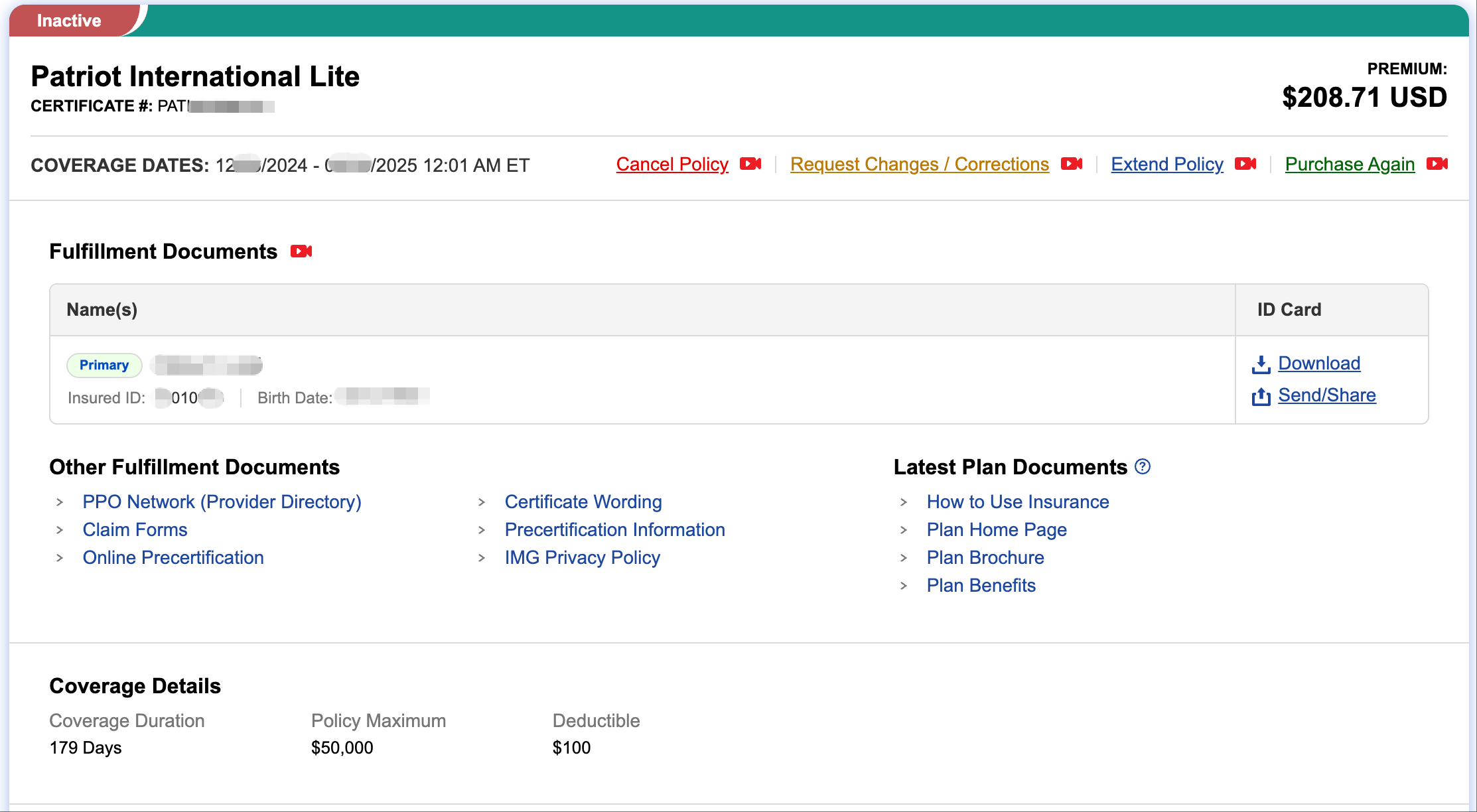Open Latest Plan Documents help question icon

[1143, 467]
